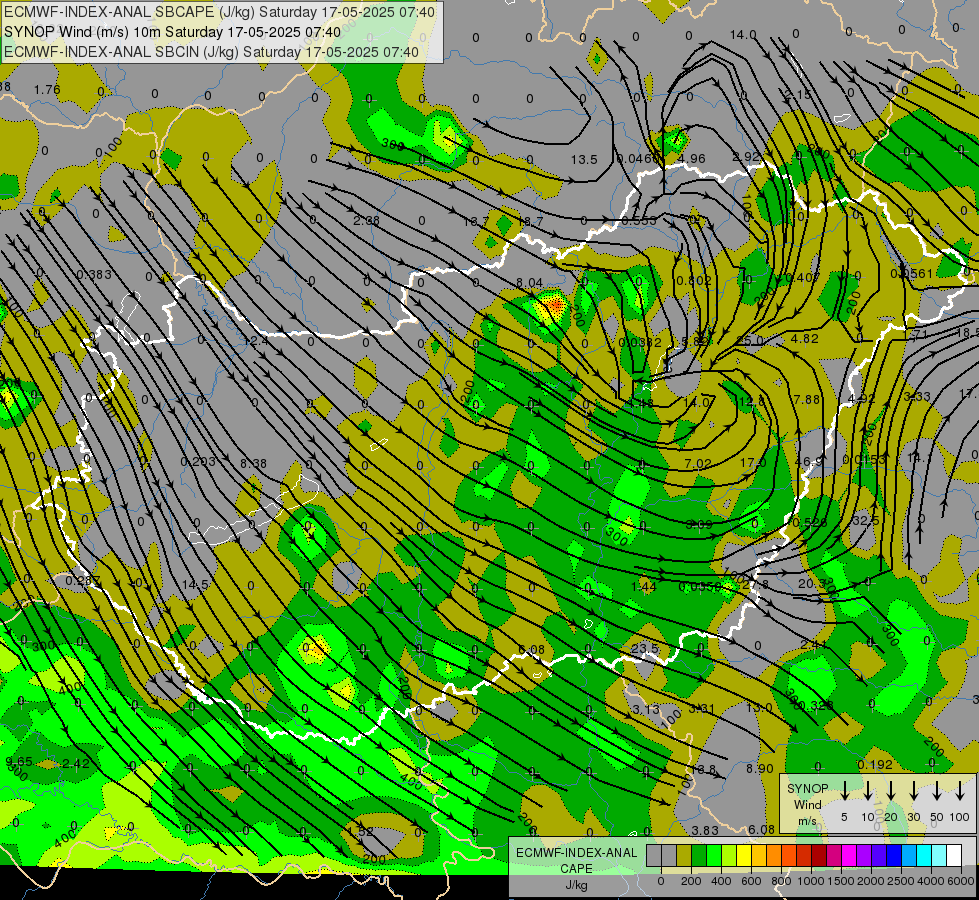Image resolution: width=979 pixels, height=900 pixels.
Task: Select the dark green CAPE legend swatch
Action: pos(699,855)
